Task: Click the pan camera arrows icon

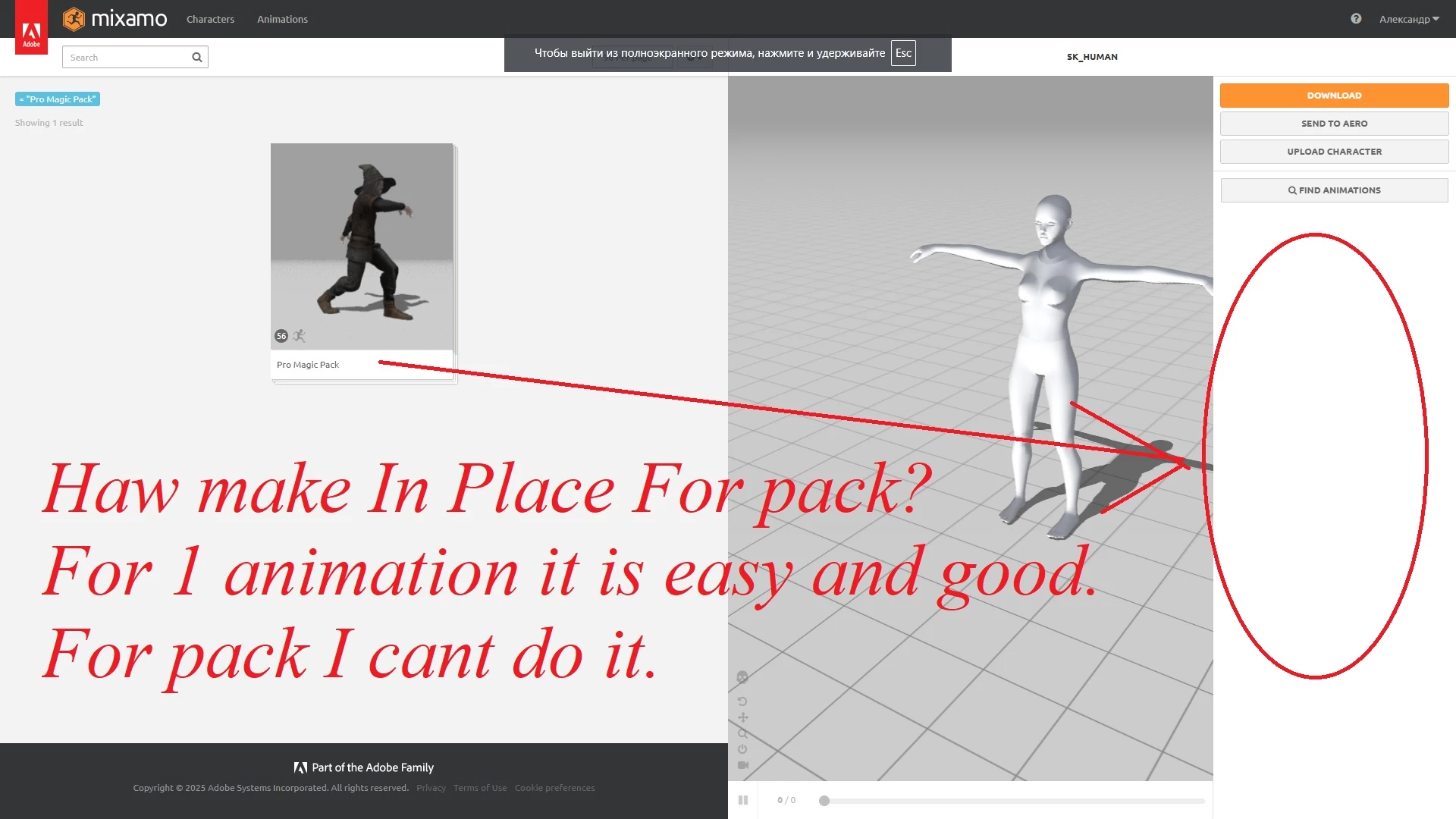Action: click(x=743, y=717)
